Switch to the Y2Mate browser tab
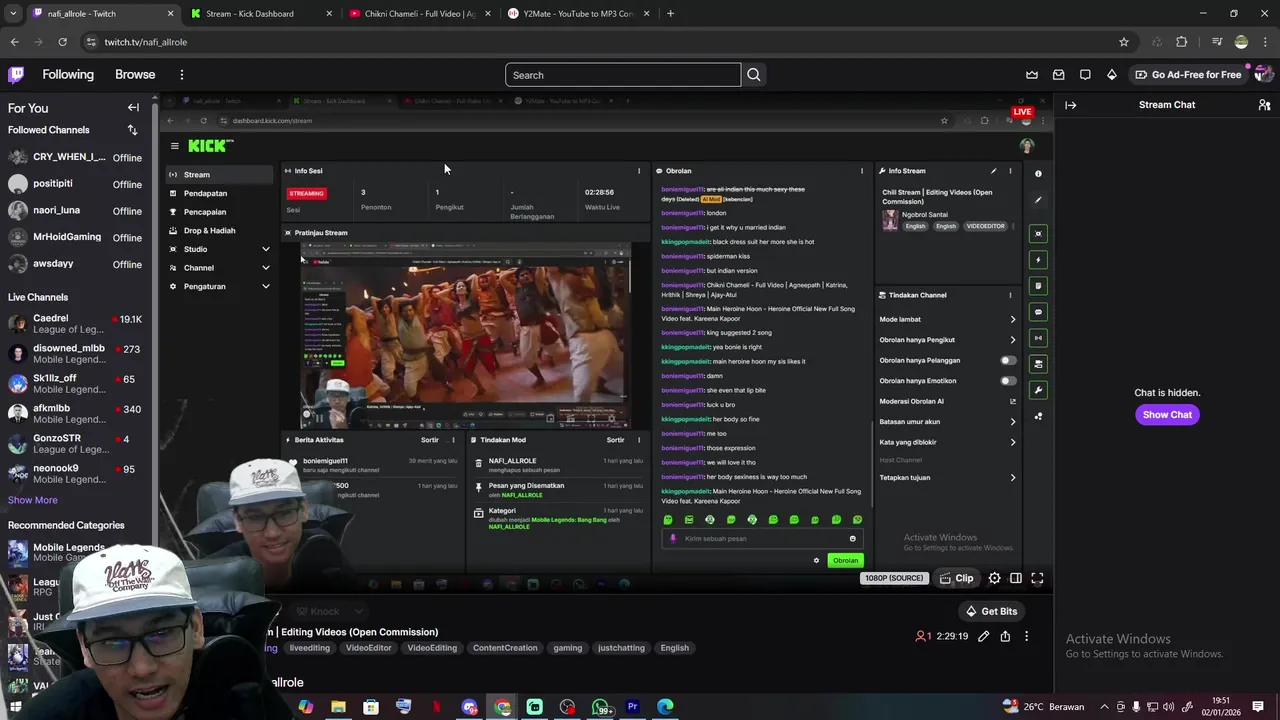 (577, 14)
